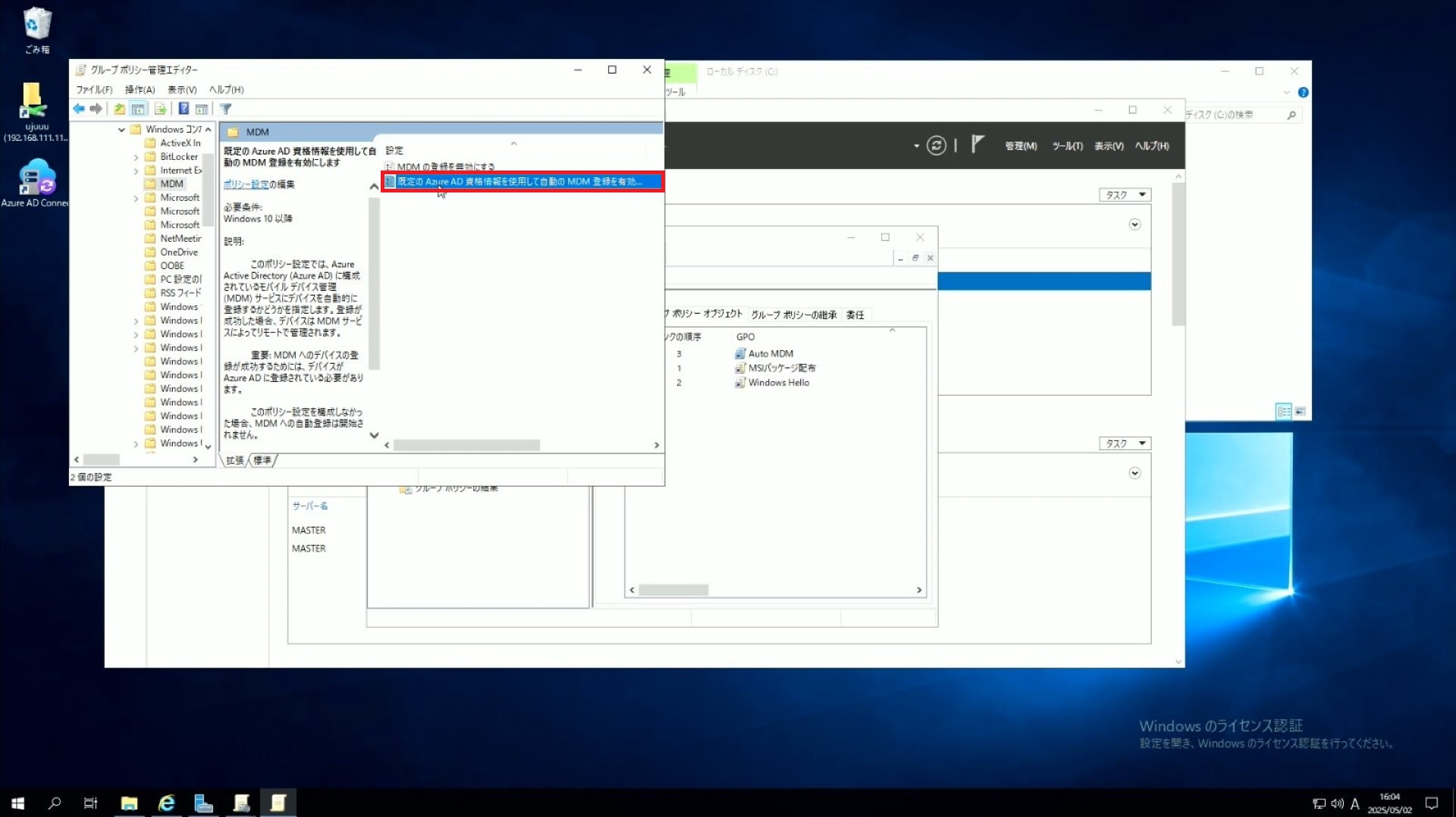Click the 設定 column header
The image size is (1456, 817).
(394, 151)
